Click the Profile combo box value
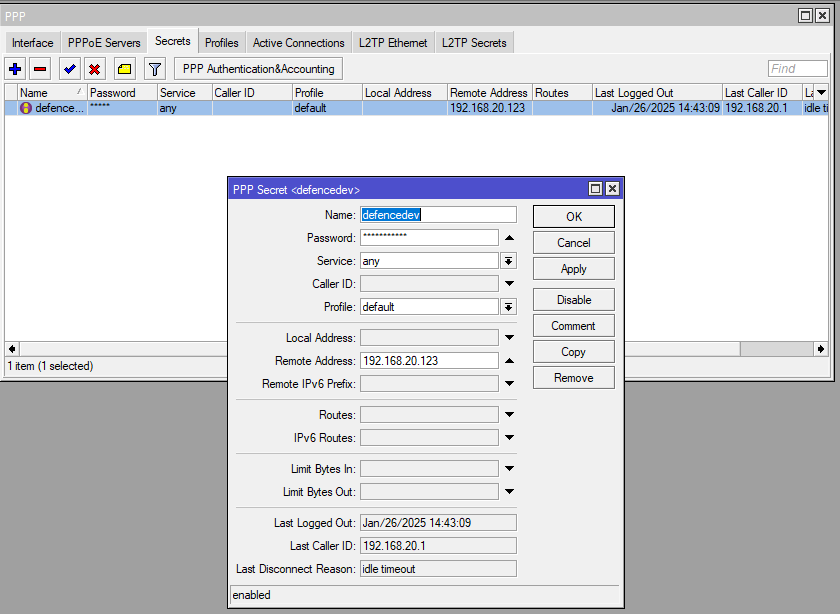 429,307
